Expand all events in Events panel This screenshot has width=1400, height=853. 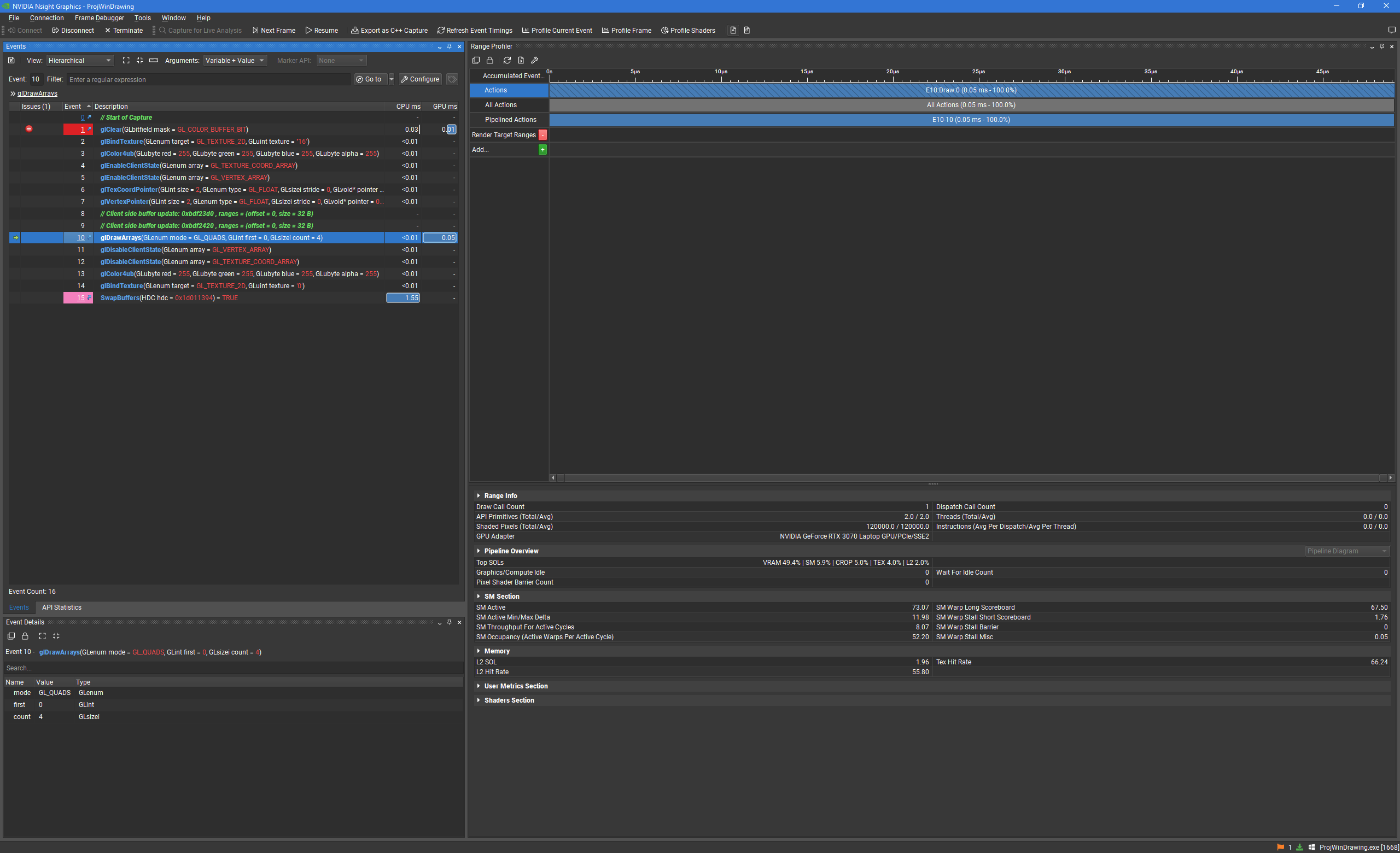(126, 60)
